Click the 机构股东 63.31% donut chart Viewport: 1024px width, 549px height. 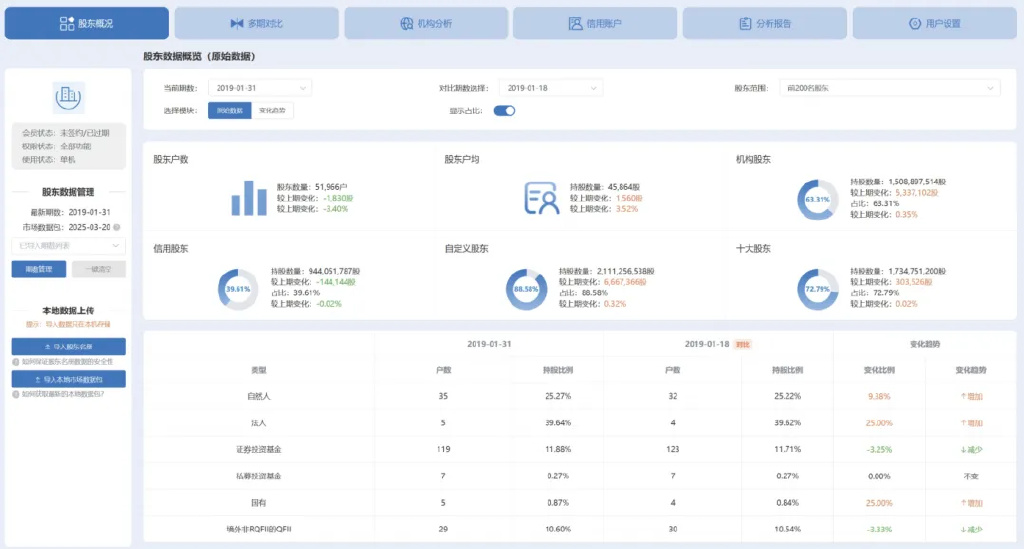[817, 199]
